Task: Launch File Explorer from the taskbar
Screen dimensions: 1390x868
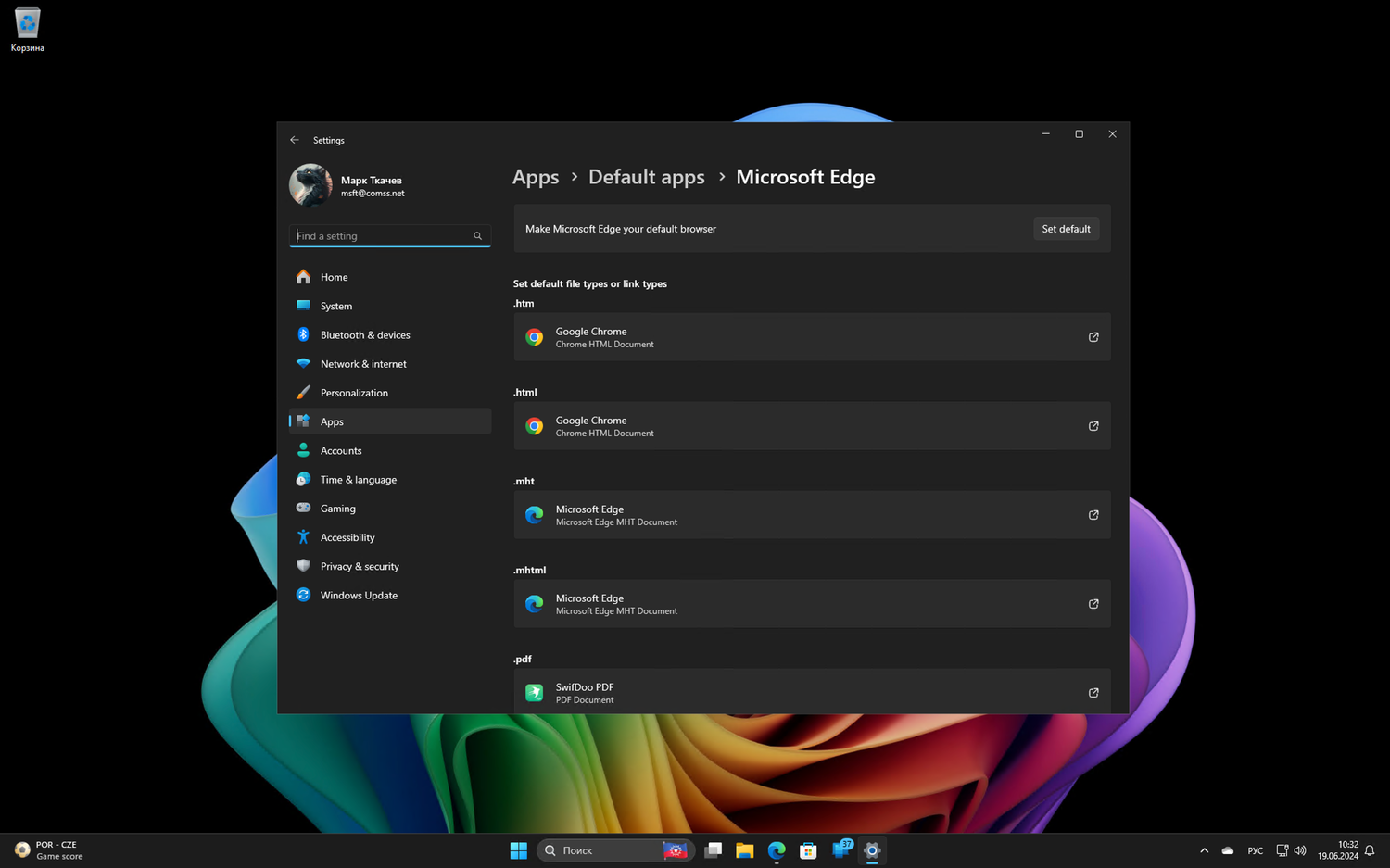Action: pyautogui.click(x=744, y=850)
